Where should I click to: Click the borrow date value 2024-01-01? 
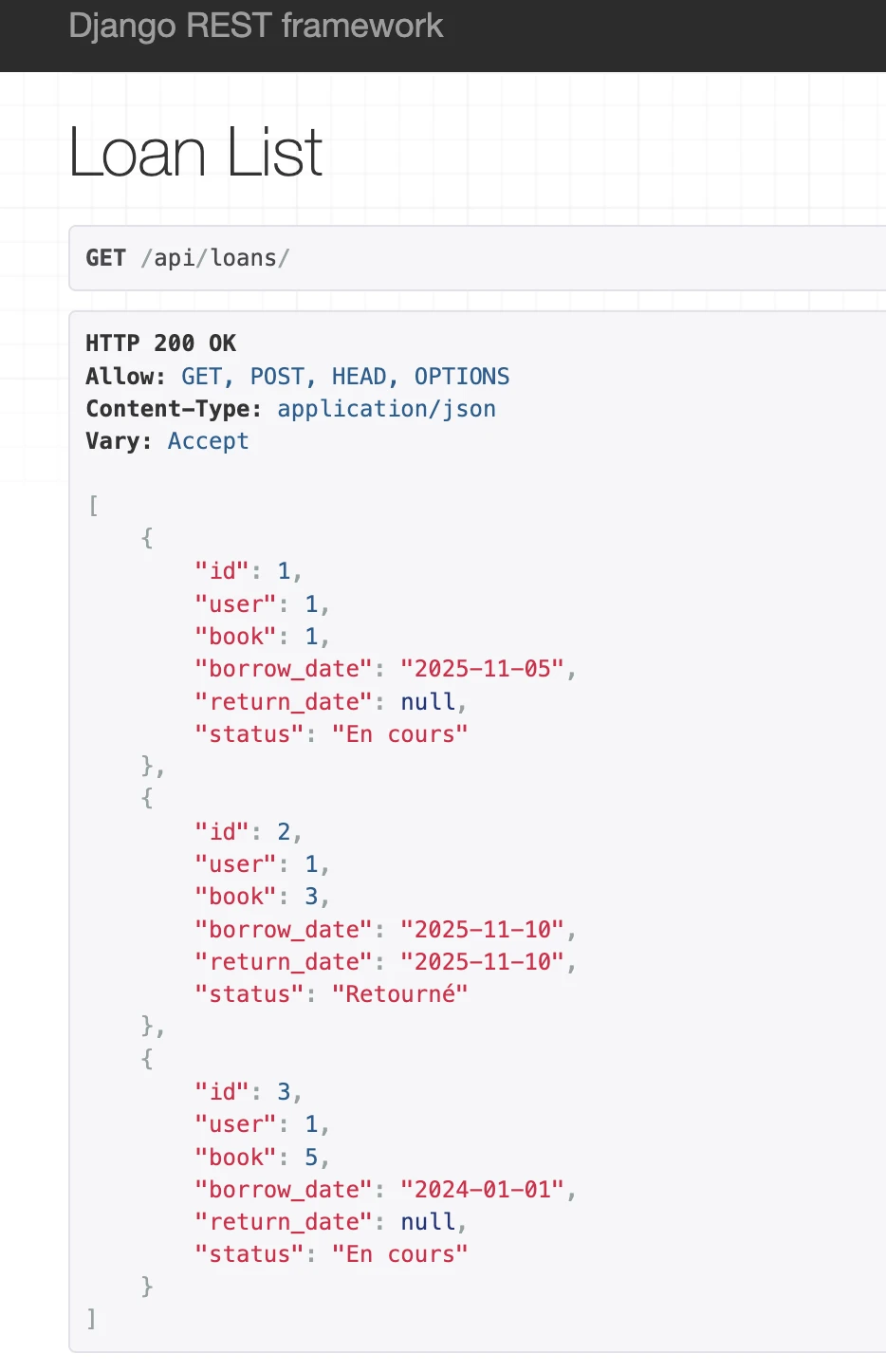(483, 1190)
